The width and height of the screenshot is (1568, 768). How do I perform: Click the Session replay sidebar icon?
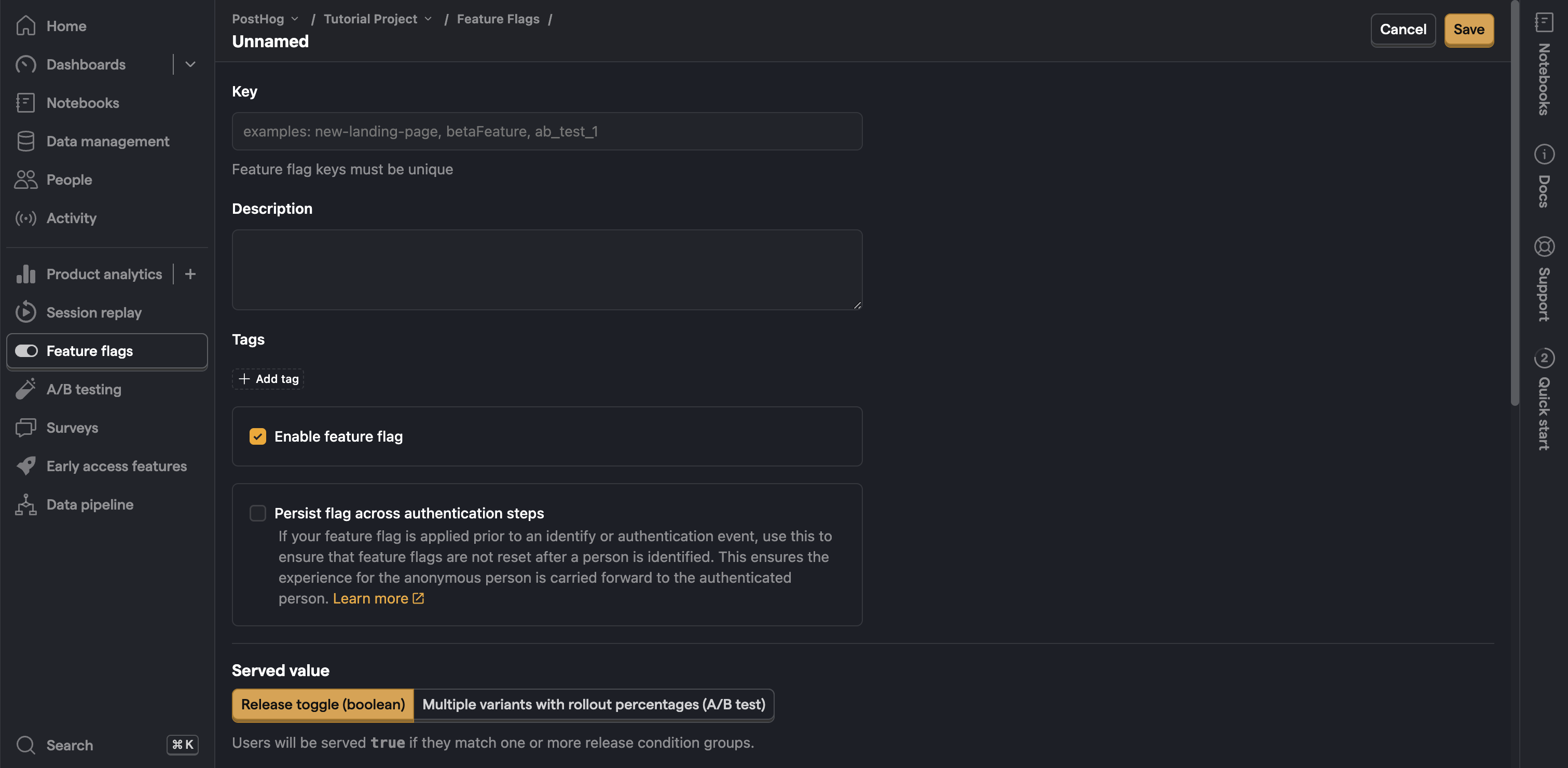26,312
